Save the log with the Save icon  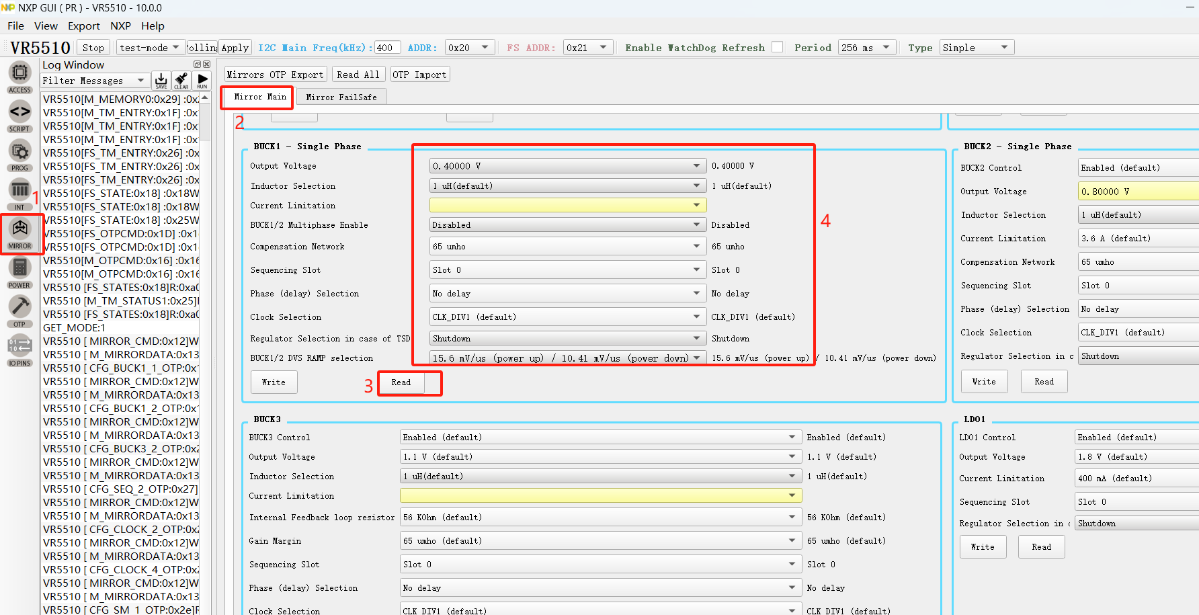coord(161,80)
